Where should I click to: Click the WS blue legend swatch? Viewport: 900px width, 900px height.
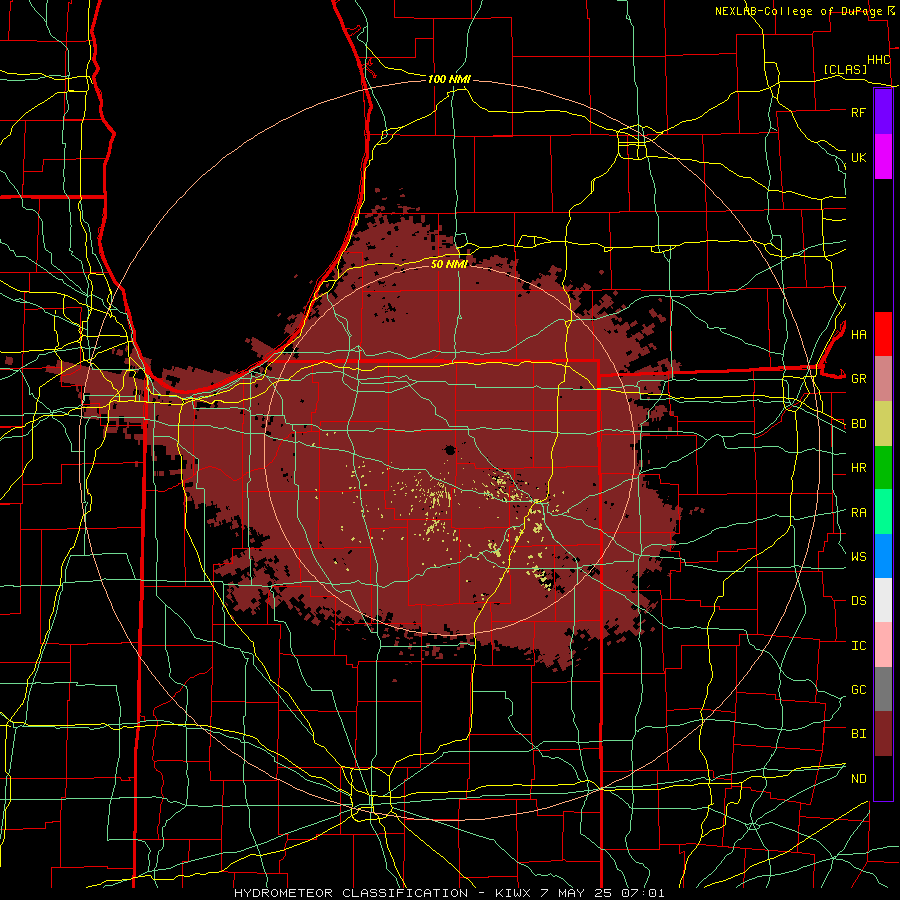(x=883, y=556)
